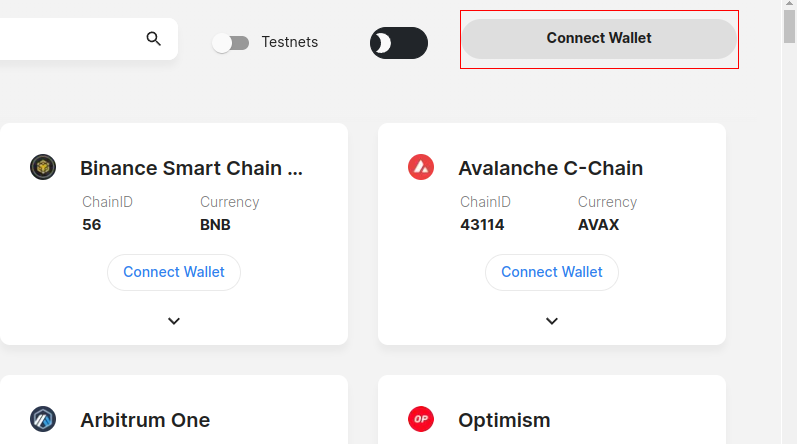
Task: Toggle the dark mode switch
Action: click(x=398, y=42)
